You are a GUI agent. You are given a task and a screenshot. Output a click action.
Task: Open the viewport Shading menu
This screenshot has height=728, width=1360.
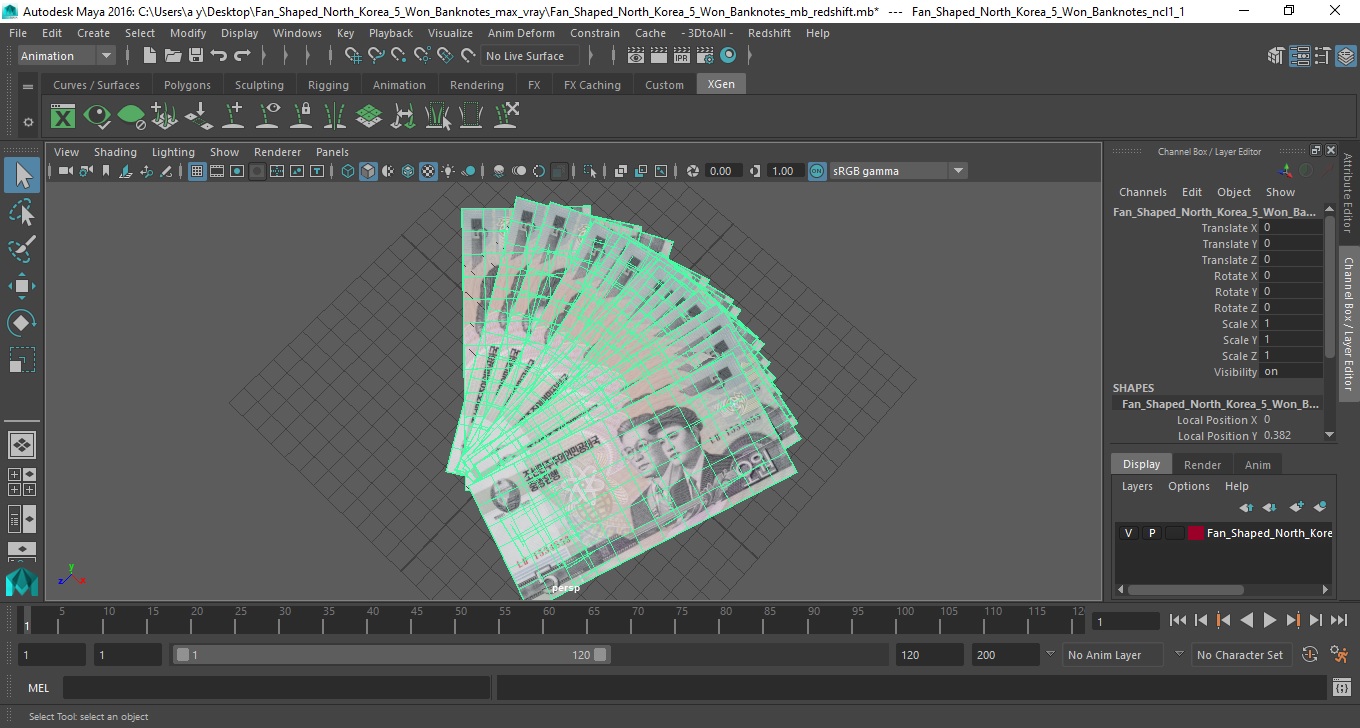(x=115, y=152)
